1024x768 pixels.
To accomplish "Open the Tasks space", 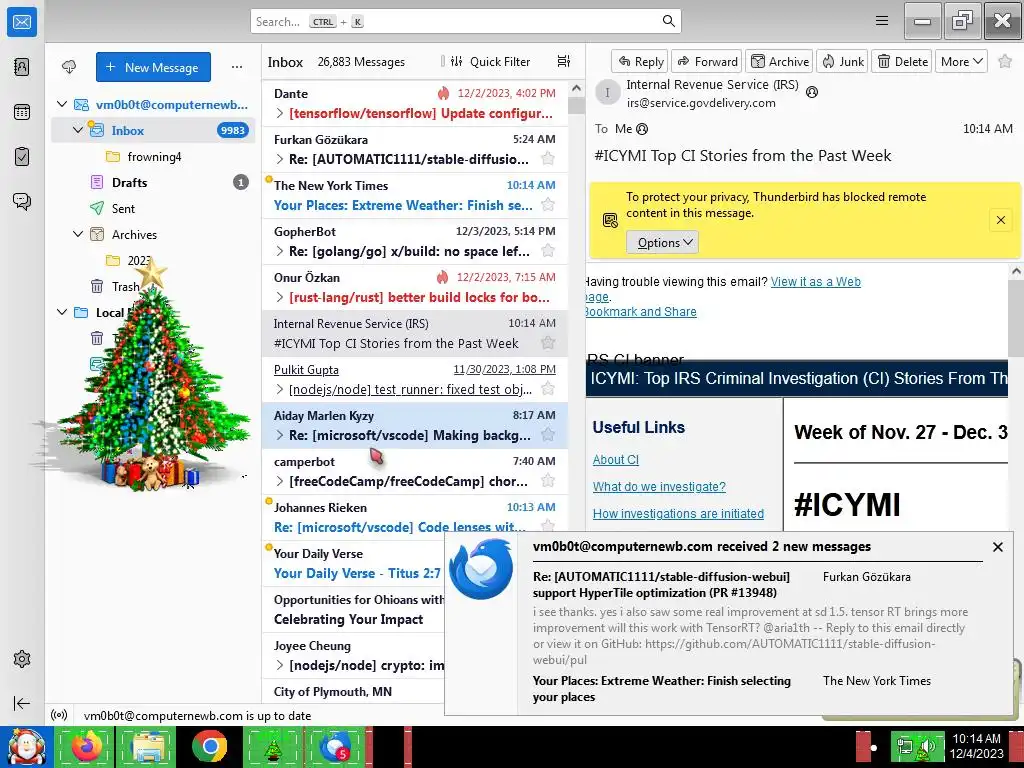I will click(x=22, y=157).
